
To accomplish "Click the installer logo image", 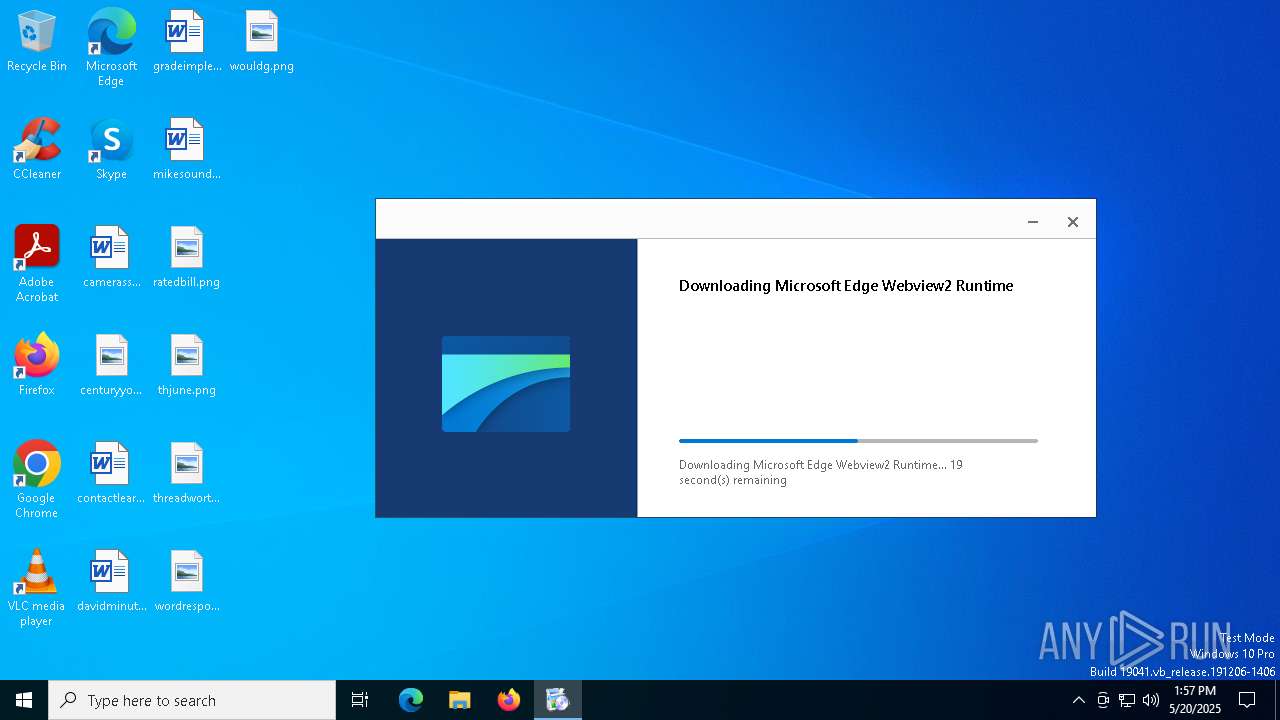I will point(506,384).
